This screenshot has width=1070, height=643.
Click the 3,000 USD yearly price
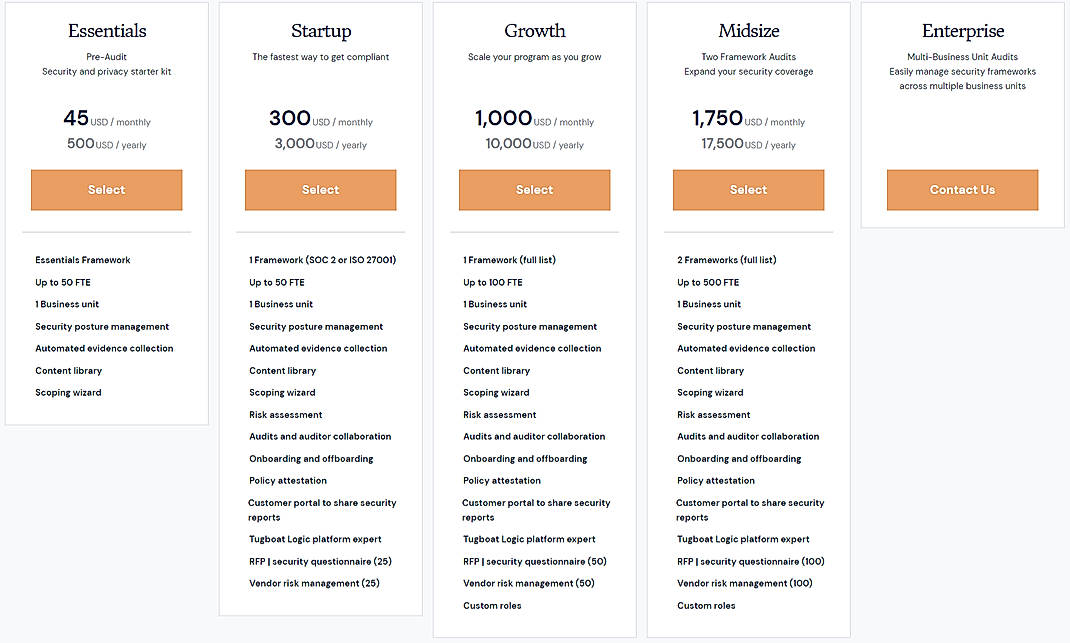point(320,144)
